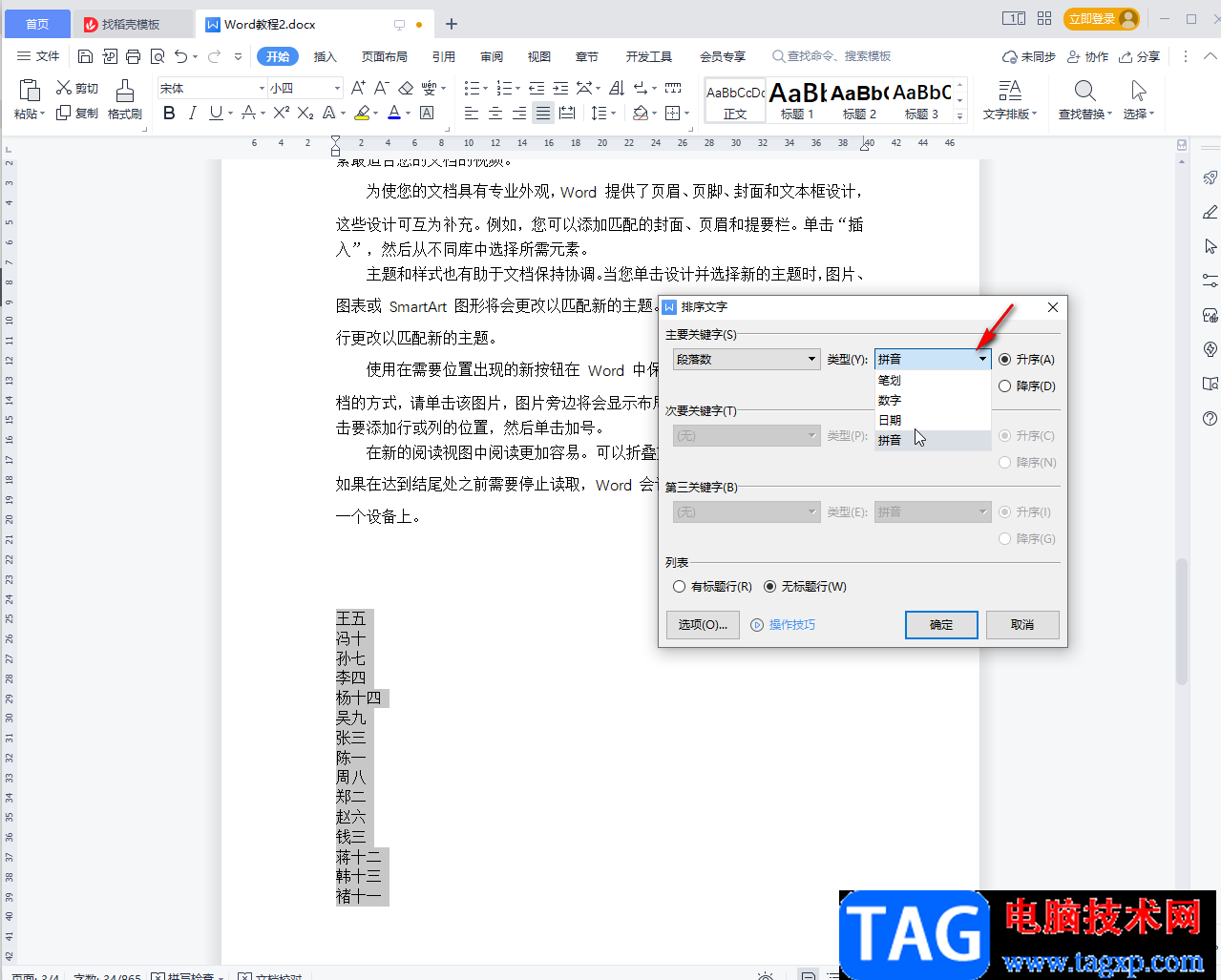
Task: Undo the last action
Action: point(181,56)
